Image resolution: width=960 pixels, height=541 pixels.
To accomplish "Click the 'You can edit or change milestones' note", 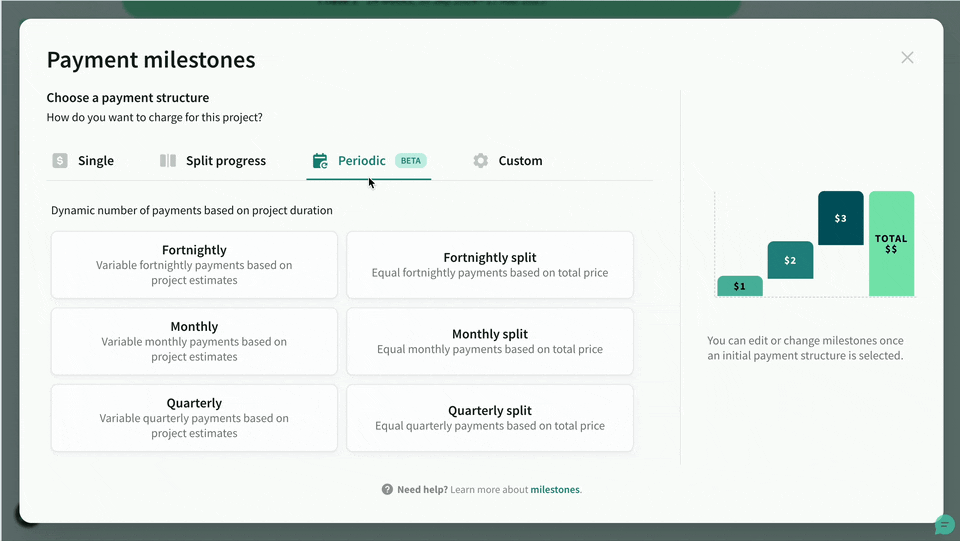I will click(x=805, y=348).
